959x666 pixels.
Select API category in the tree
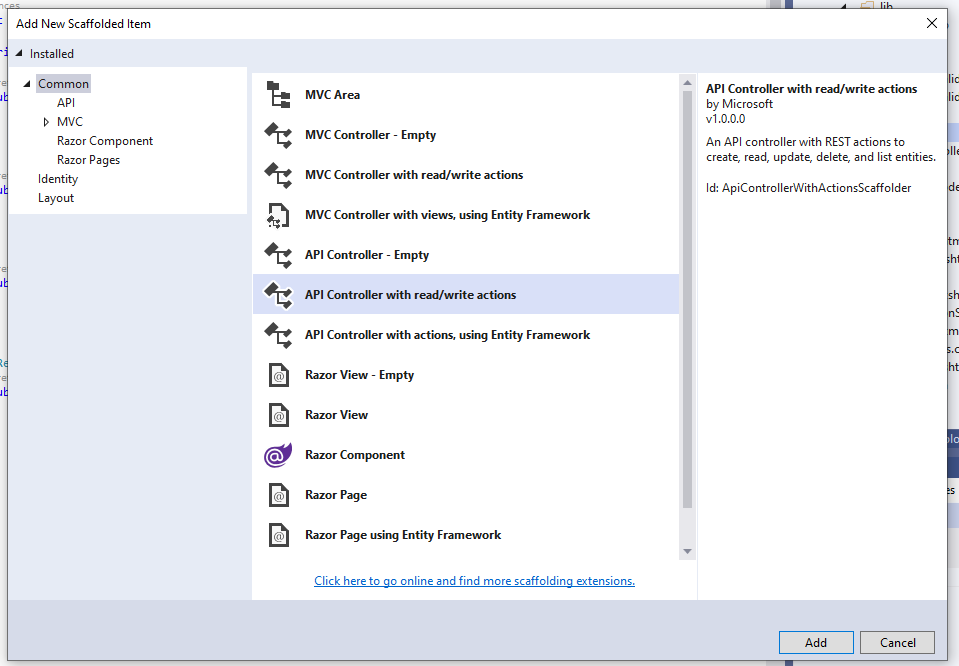66,103
